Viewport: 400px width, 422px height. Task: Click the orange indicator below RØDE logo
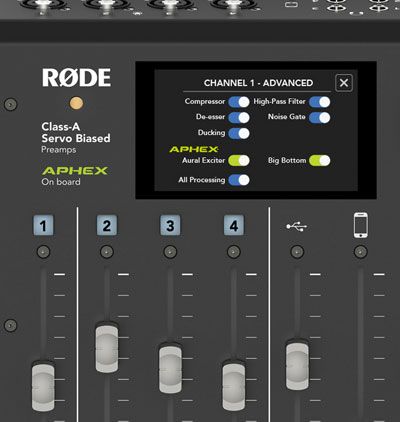[76, 103]
